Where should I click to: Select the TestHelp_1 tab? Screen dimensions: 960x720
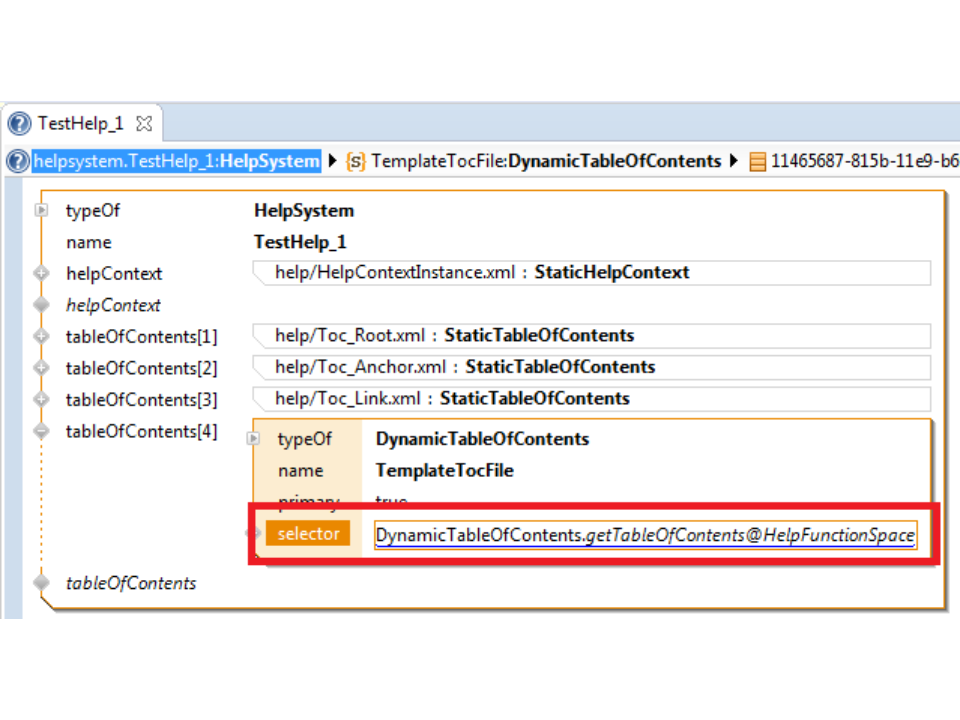pos(80,124)
